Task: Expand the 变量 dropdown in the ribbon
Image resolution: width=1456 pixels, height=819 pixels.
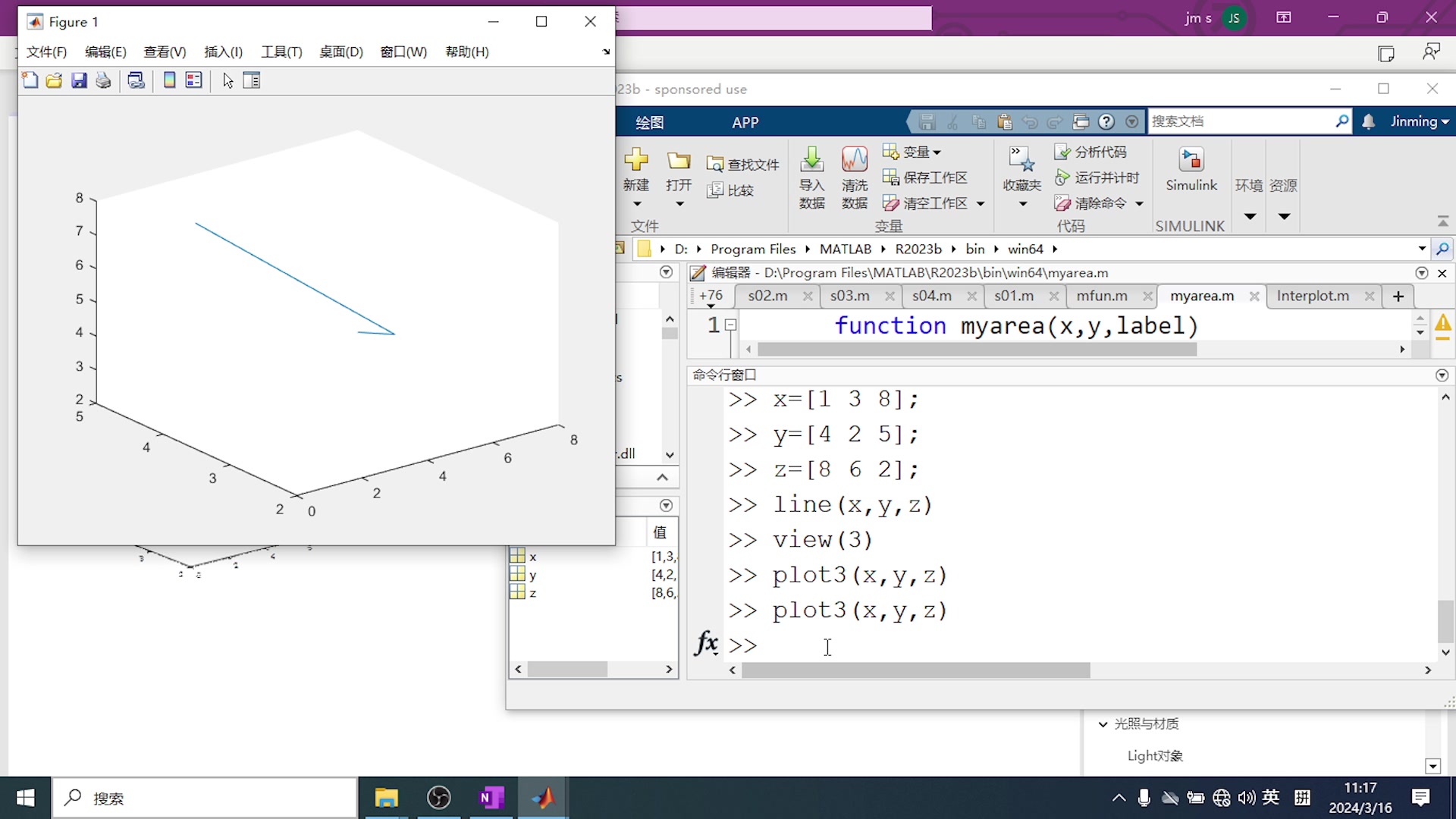Action: coord(937,153)
